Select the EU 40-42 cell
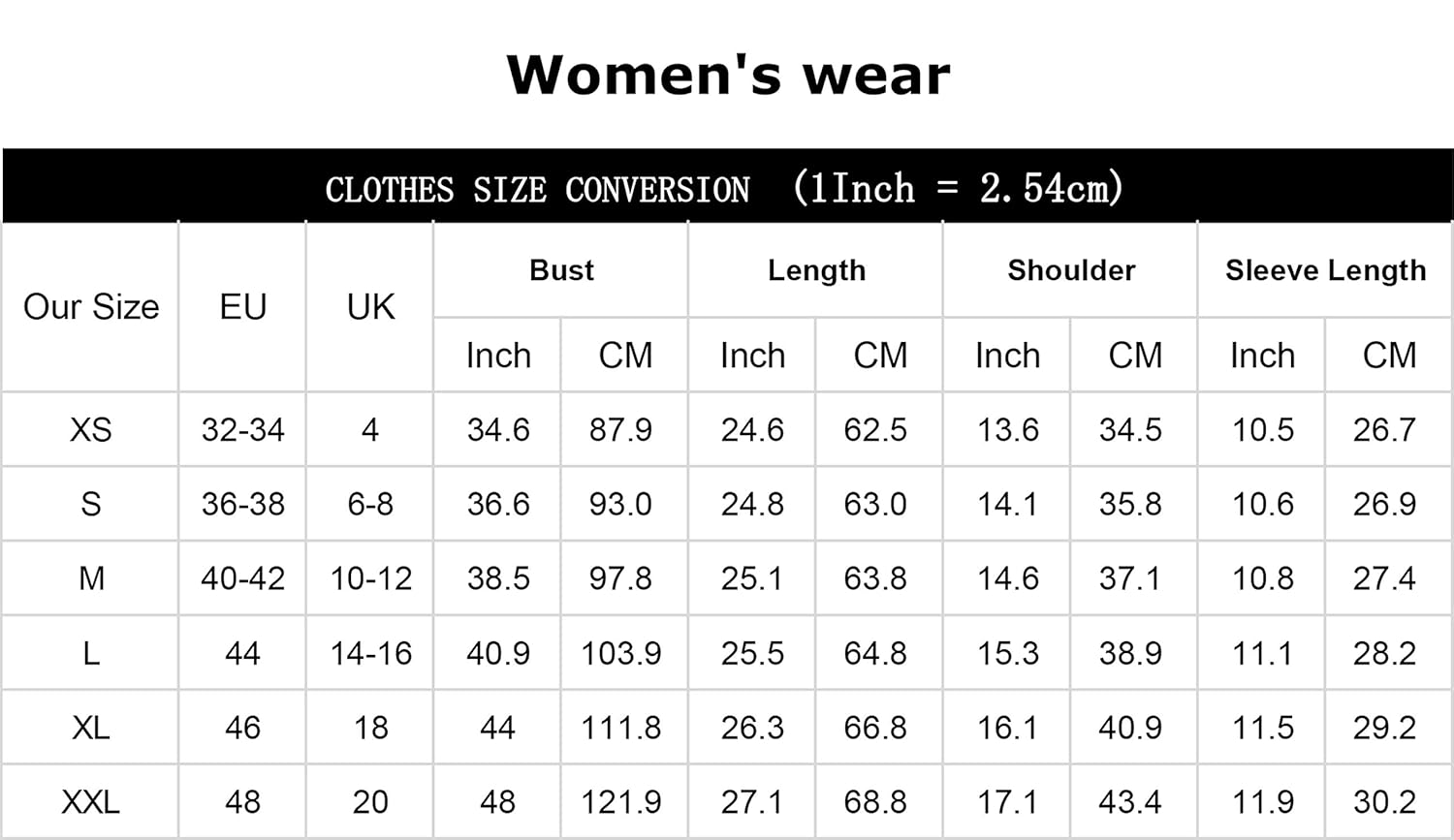The width and height of the screenshot is (1454, 840). [242, 578]
